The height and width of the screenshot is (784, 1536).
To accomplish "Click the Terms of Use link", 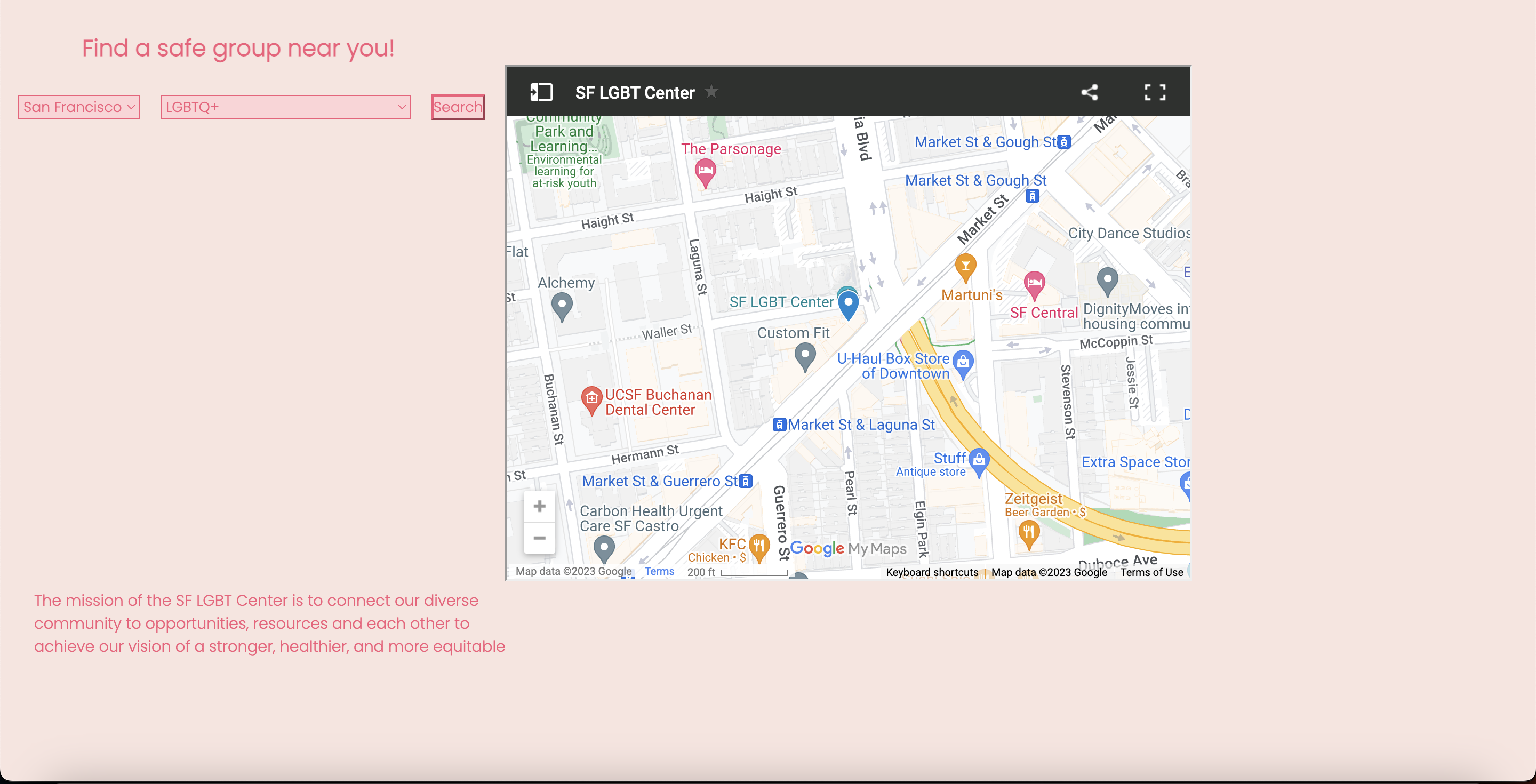I will point(1151,572).
